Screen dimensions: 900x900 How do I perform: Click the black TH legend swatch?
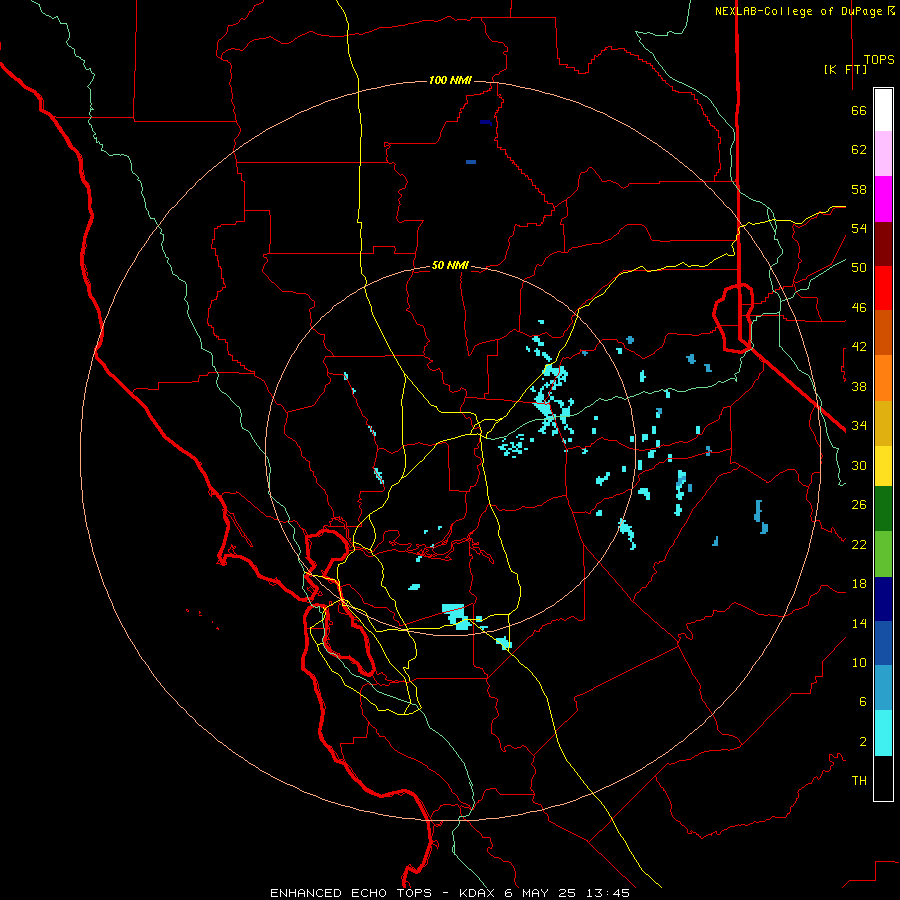point(883,778)
